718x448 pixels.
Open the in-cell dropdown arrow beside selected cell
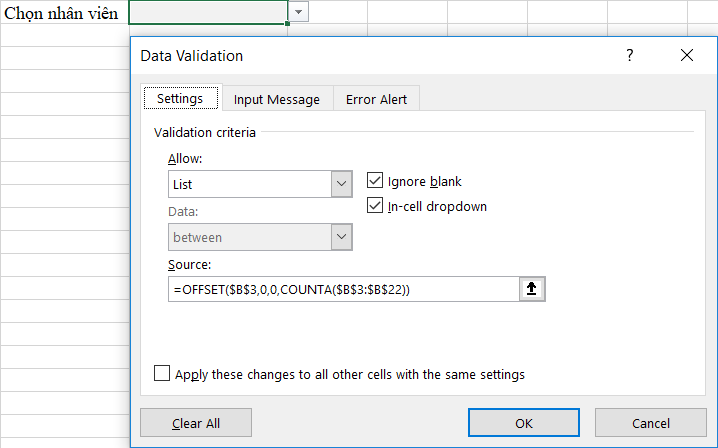299,12
